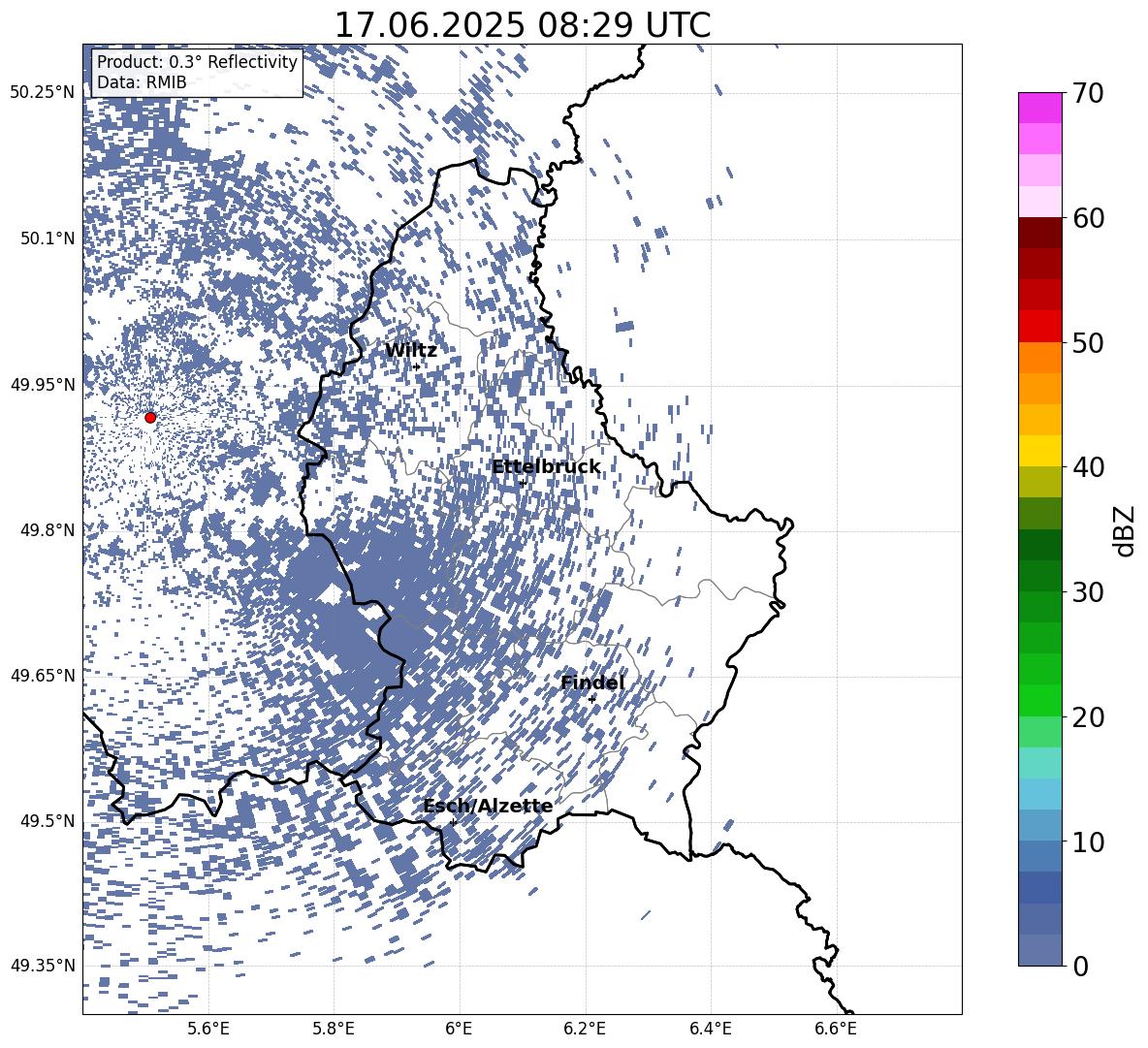Click the 49.5°N latitude label

tap(48, 821)
